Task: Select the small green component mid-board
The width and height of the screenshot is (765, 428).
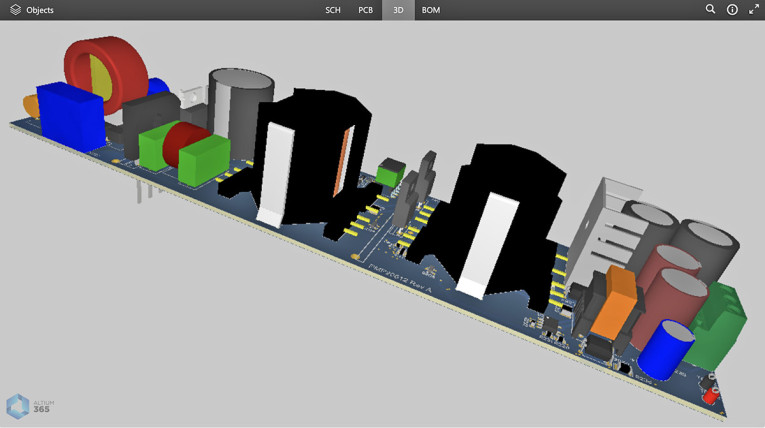Action: coord(388,172)
